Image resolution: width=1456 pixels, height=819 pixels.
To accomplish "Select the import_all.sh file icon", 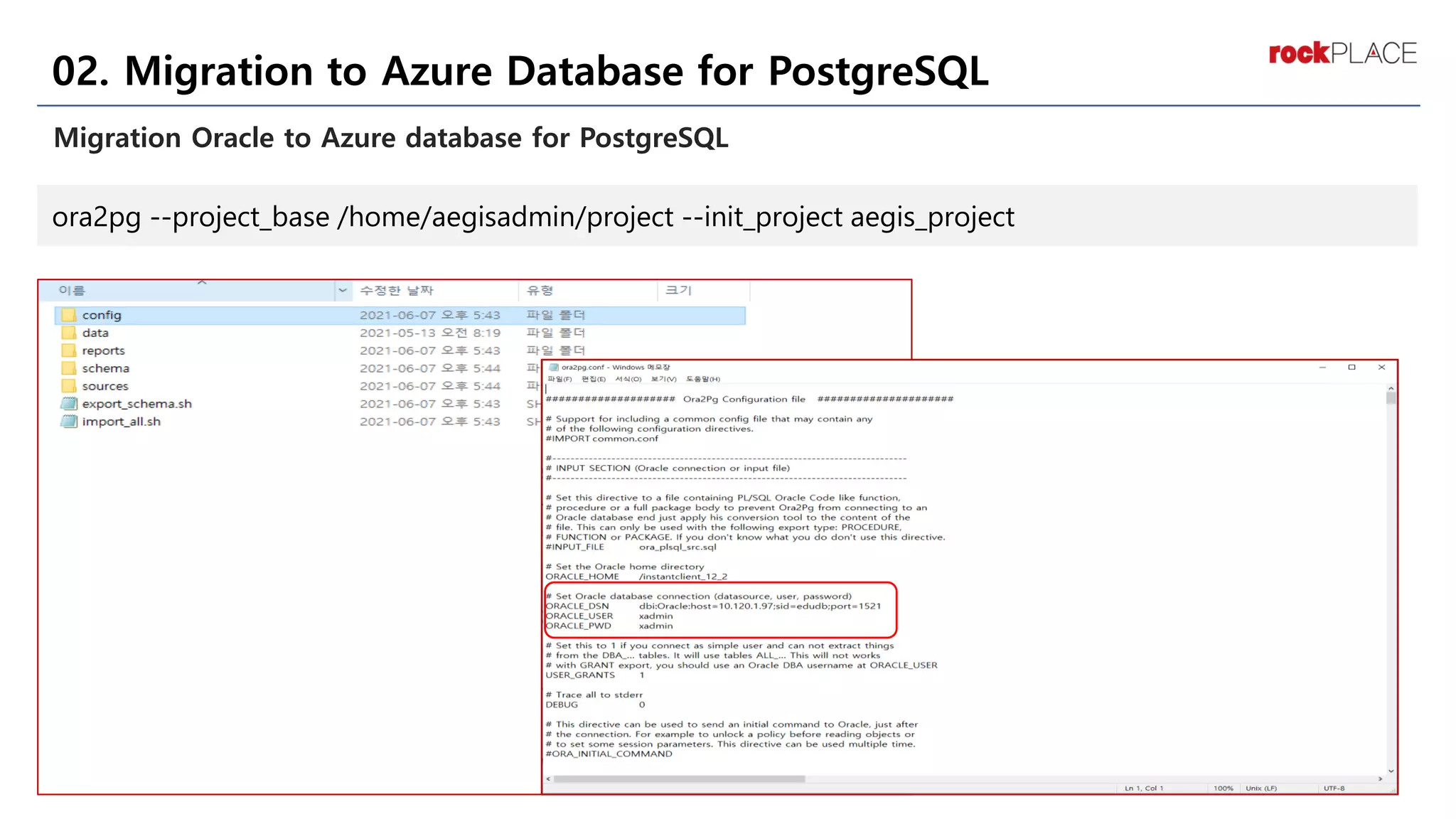I will tap(68, 422).
